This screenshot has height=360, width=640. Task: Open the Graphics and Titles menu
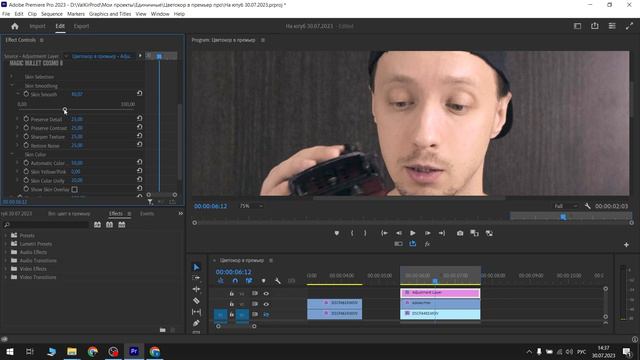110,14
